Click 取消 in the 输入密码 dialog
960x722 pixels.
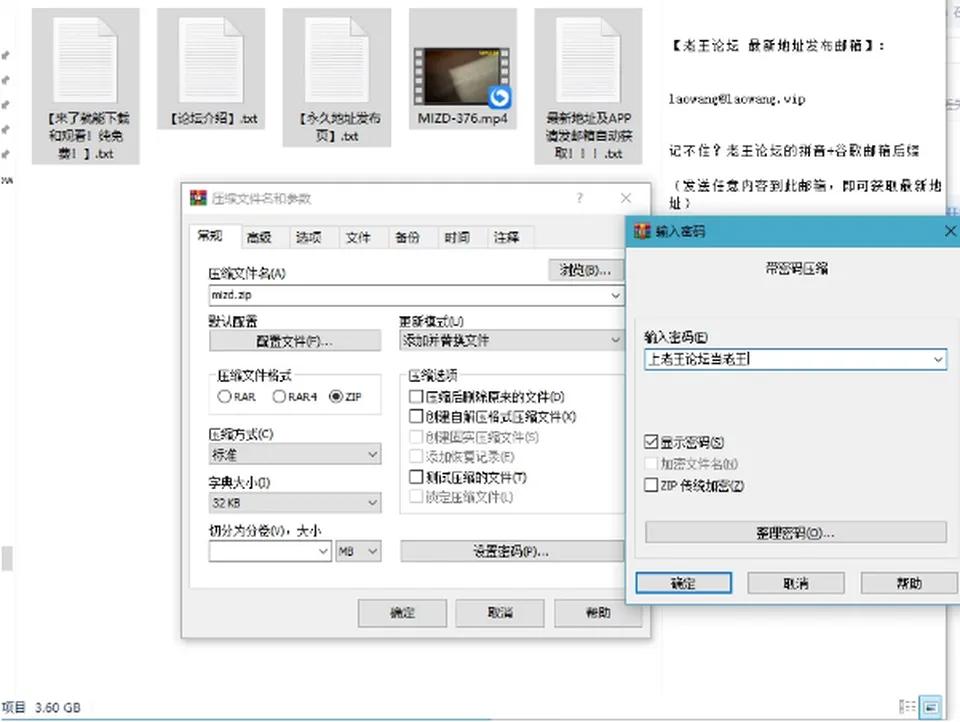coord(796,583)
